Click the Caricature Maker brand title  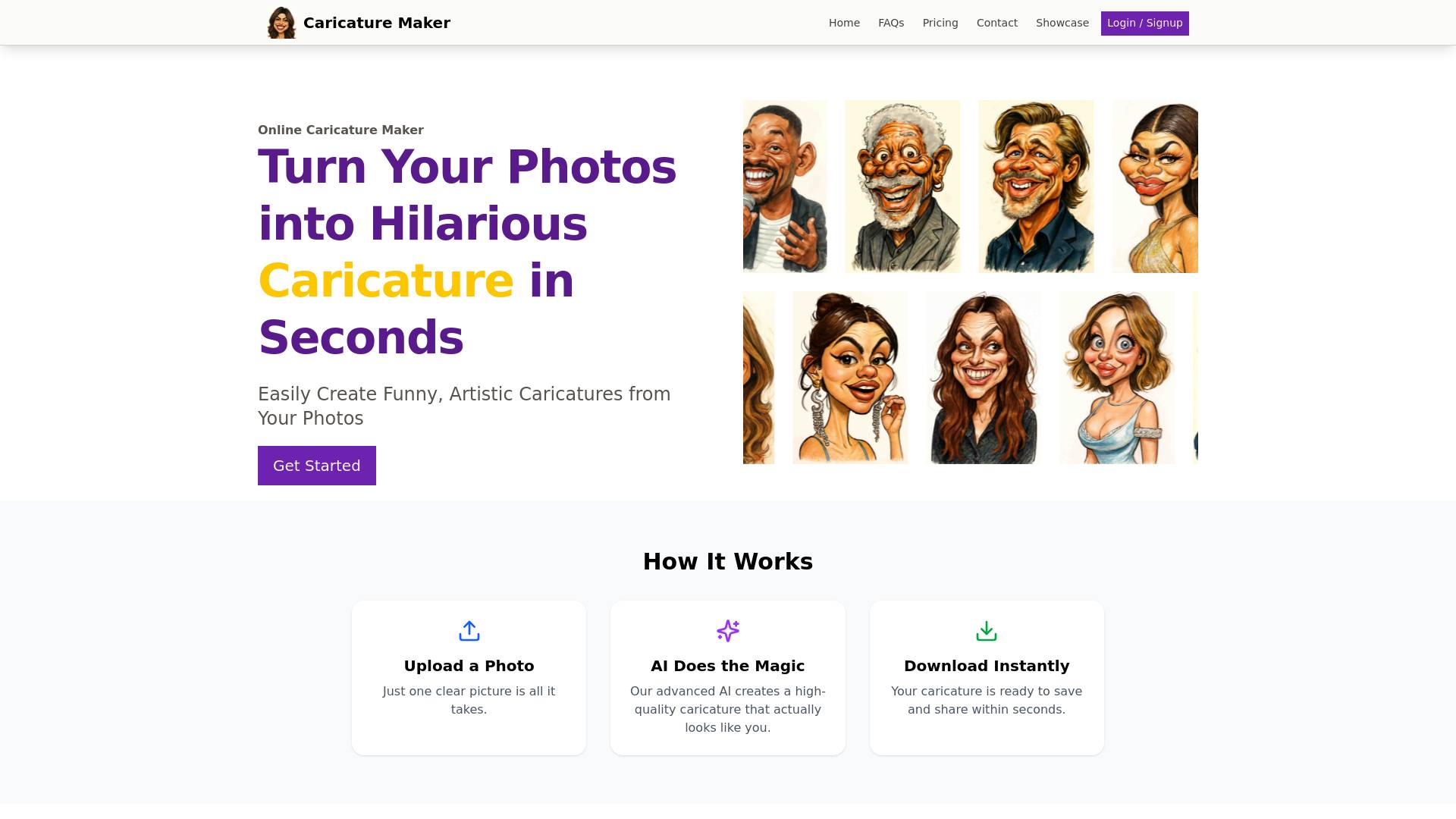pyautogui.click(x=377, y=23)
